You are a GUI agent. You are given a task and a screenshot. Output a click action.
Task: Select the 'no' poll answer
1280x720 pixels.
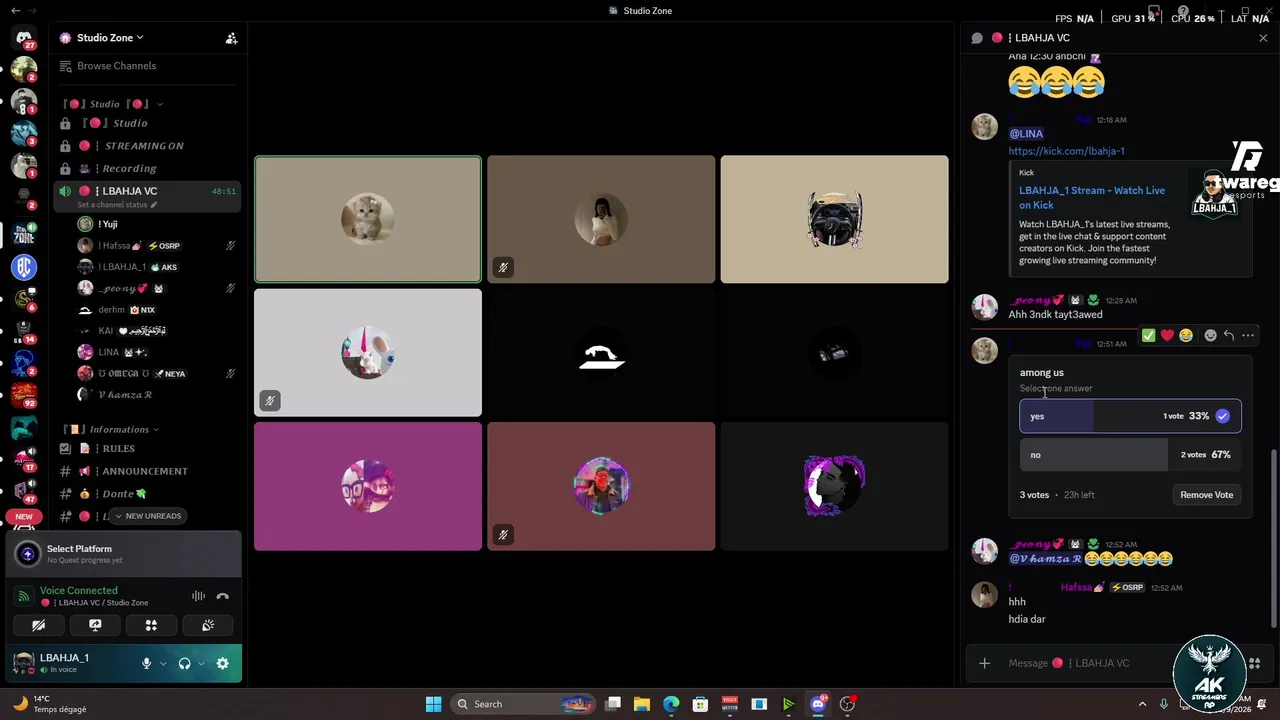click(x=1130, y=454)
